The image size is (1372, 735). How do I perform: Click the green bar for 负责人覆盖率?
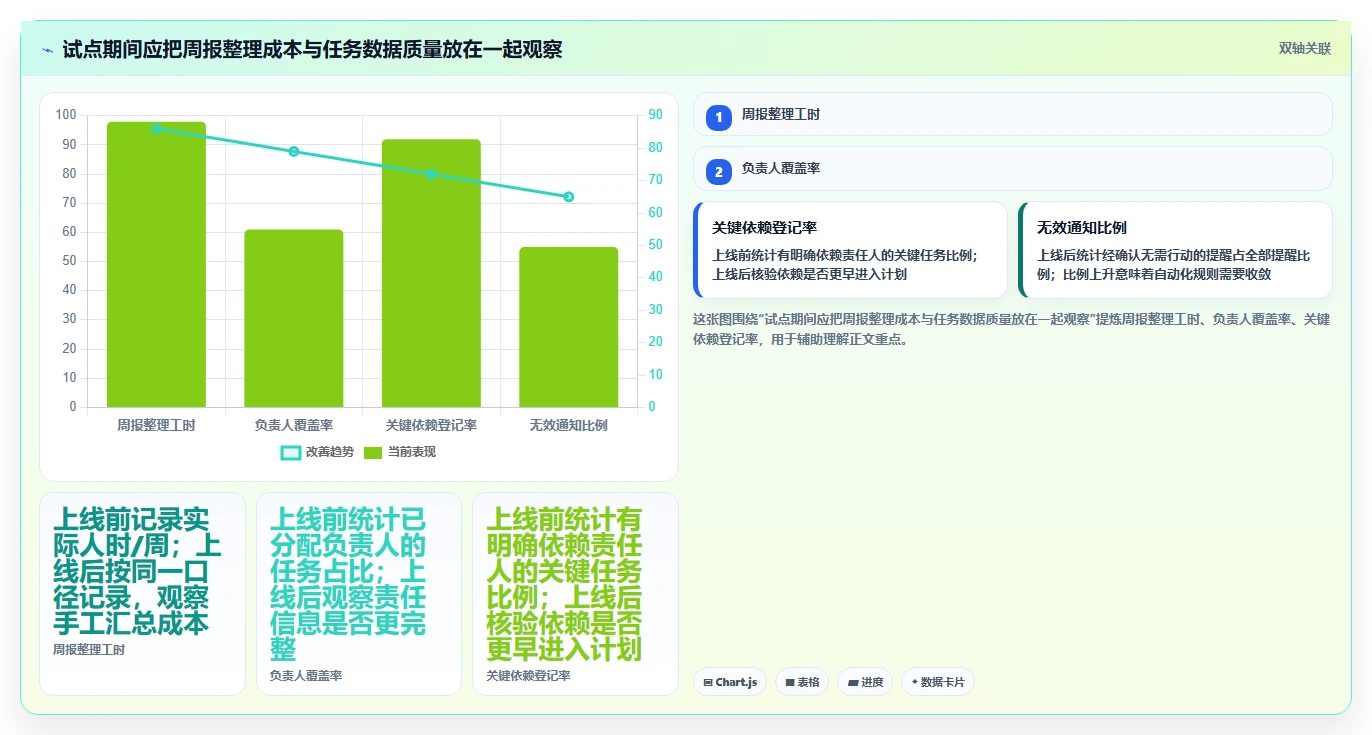click(x=294, y=318)
